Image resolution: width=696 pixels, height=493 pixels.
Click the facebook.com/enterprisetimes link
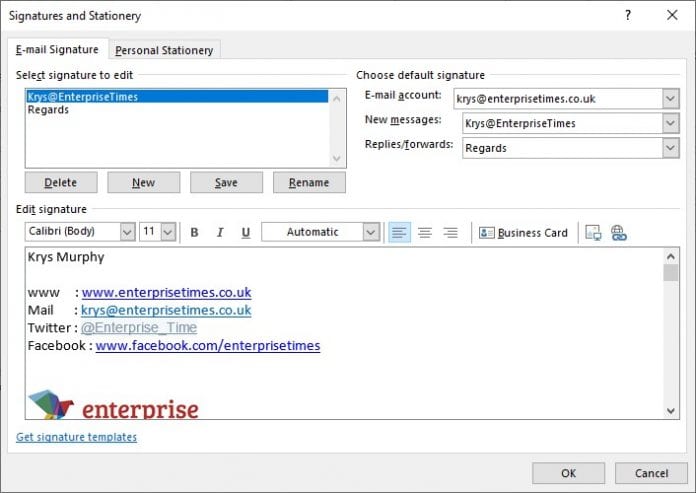click(x=208, y=345)
